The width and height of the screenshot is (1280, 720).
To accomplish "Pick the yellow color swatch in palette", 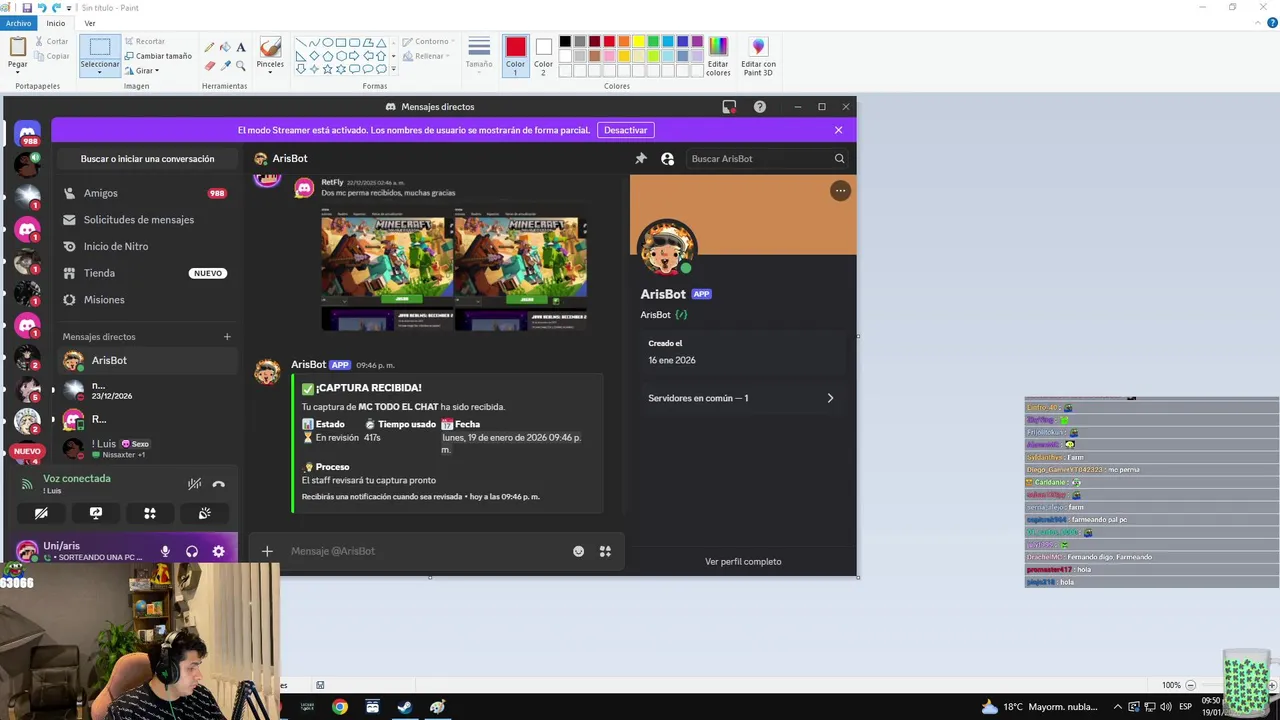I will pos(638,41).
